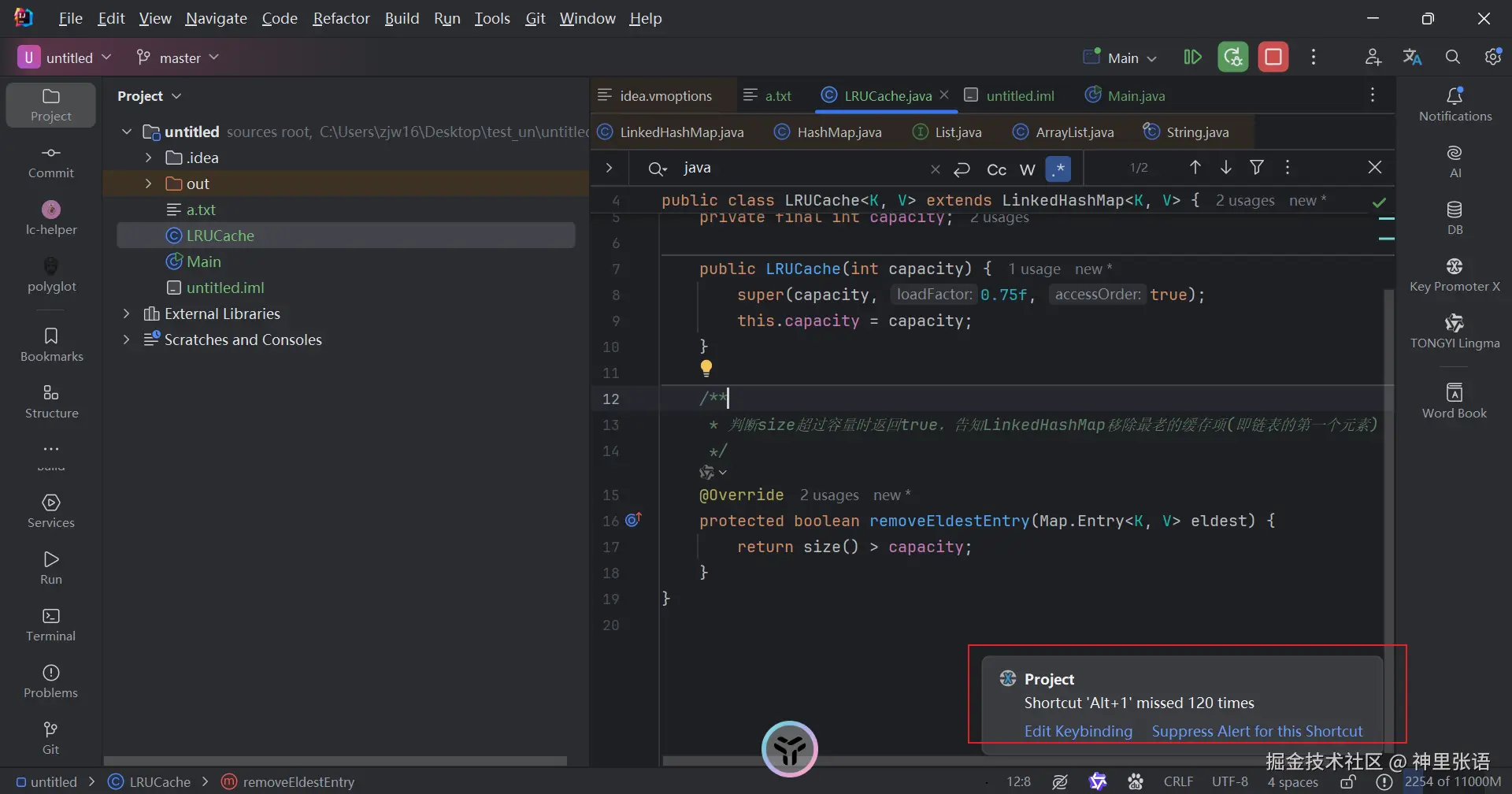1512x794 pixels.
Task: Open the Bookmarks tool window
Action: [51, 345]
